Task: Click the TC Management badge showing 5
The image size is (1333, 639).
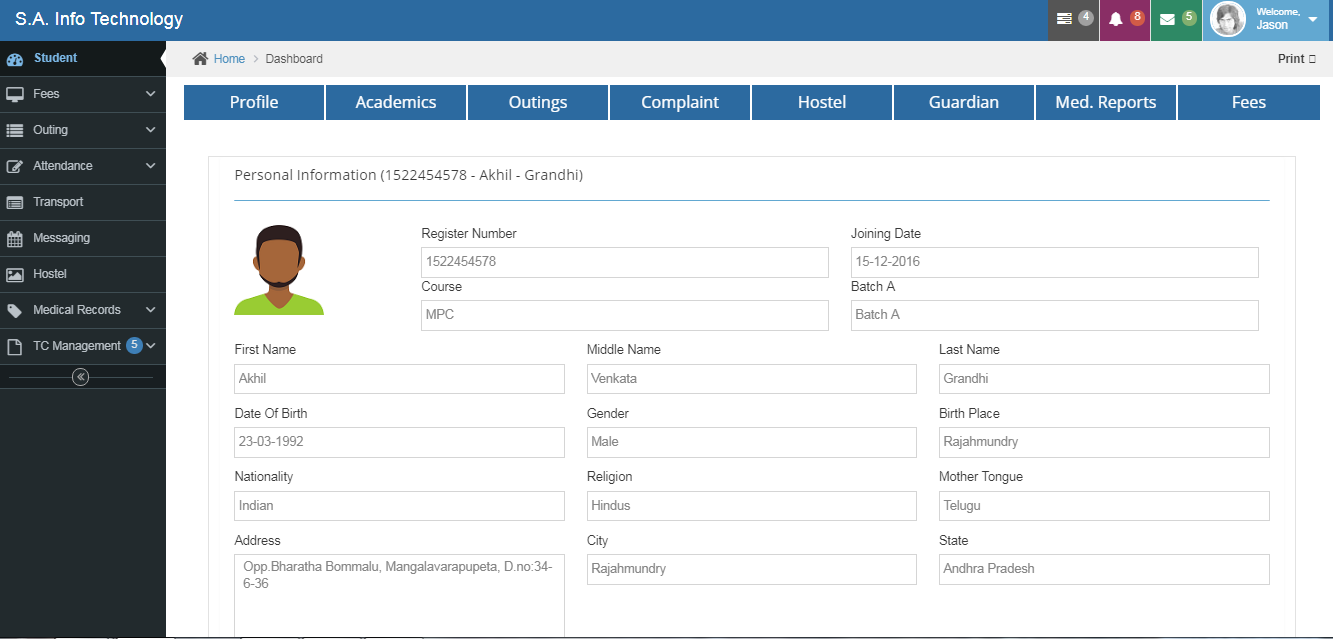Action: pyautogui.click(x=134, y=345)
